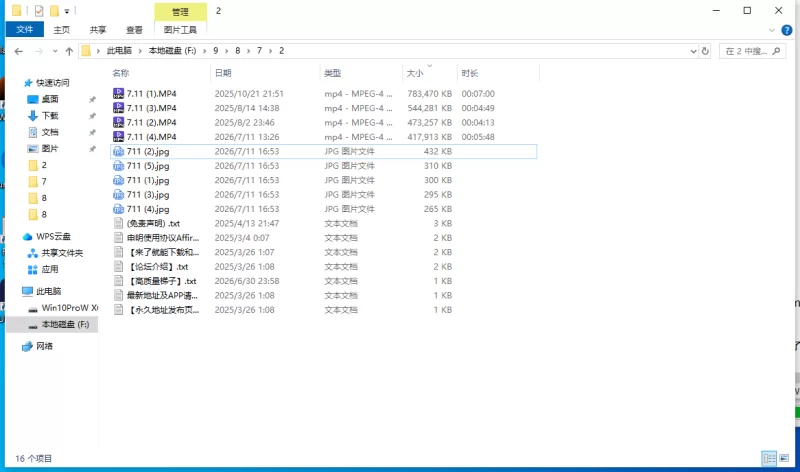
Task: Open 快速访问 in the navigation pane
Action: click(x=53, y=83)
